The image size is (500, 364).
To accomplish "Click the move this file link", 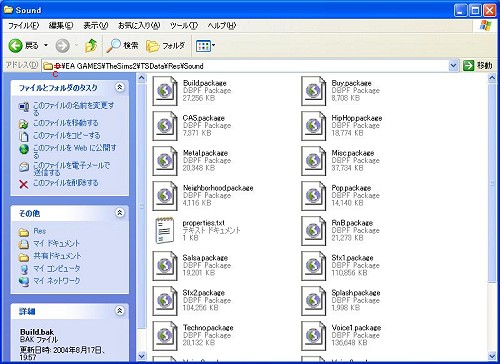I will pos(66,123).
